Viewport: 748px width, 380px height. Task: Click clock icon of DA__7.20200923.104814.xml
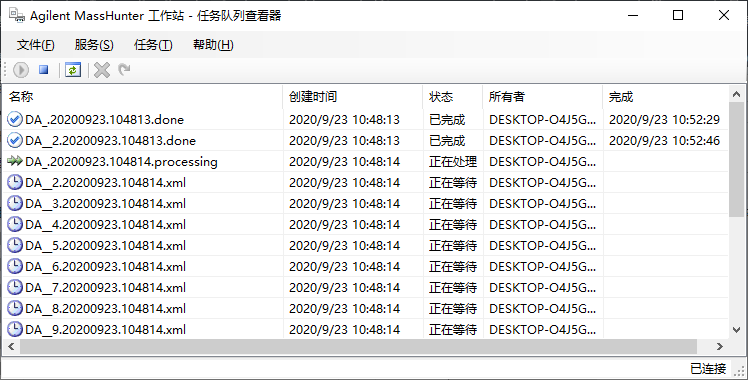tap(15, 287)
